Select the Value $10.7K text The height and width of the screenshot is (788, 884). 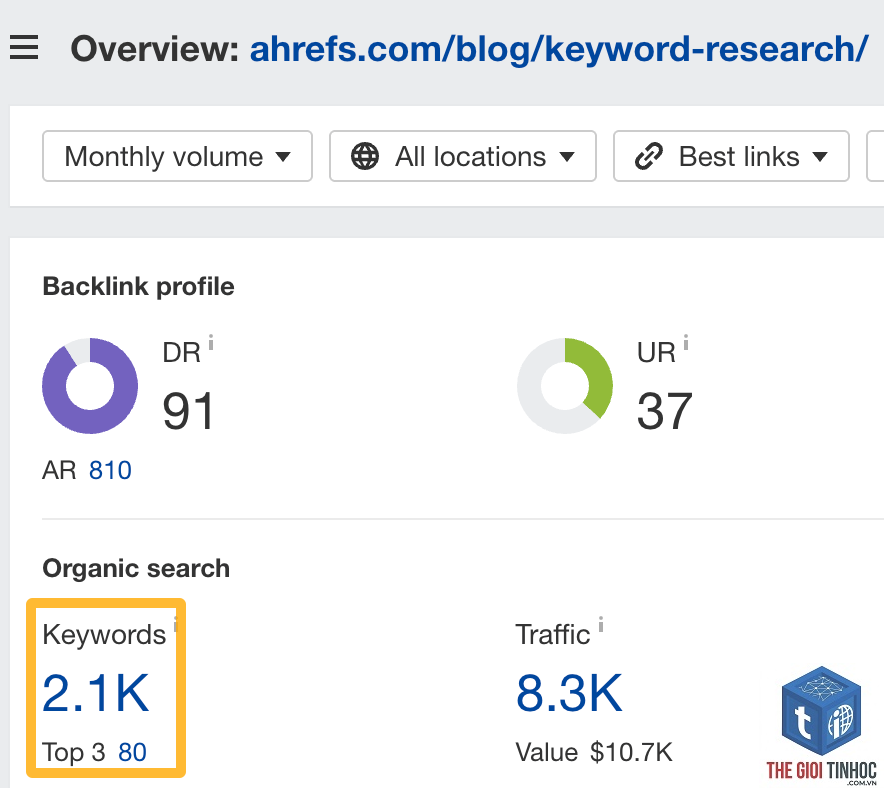coord(594,752)
